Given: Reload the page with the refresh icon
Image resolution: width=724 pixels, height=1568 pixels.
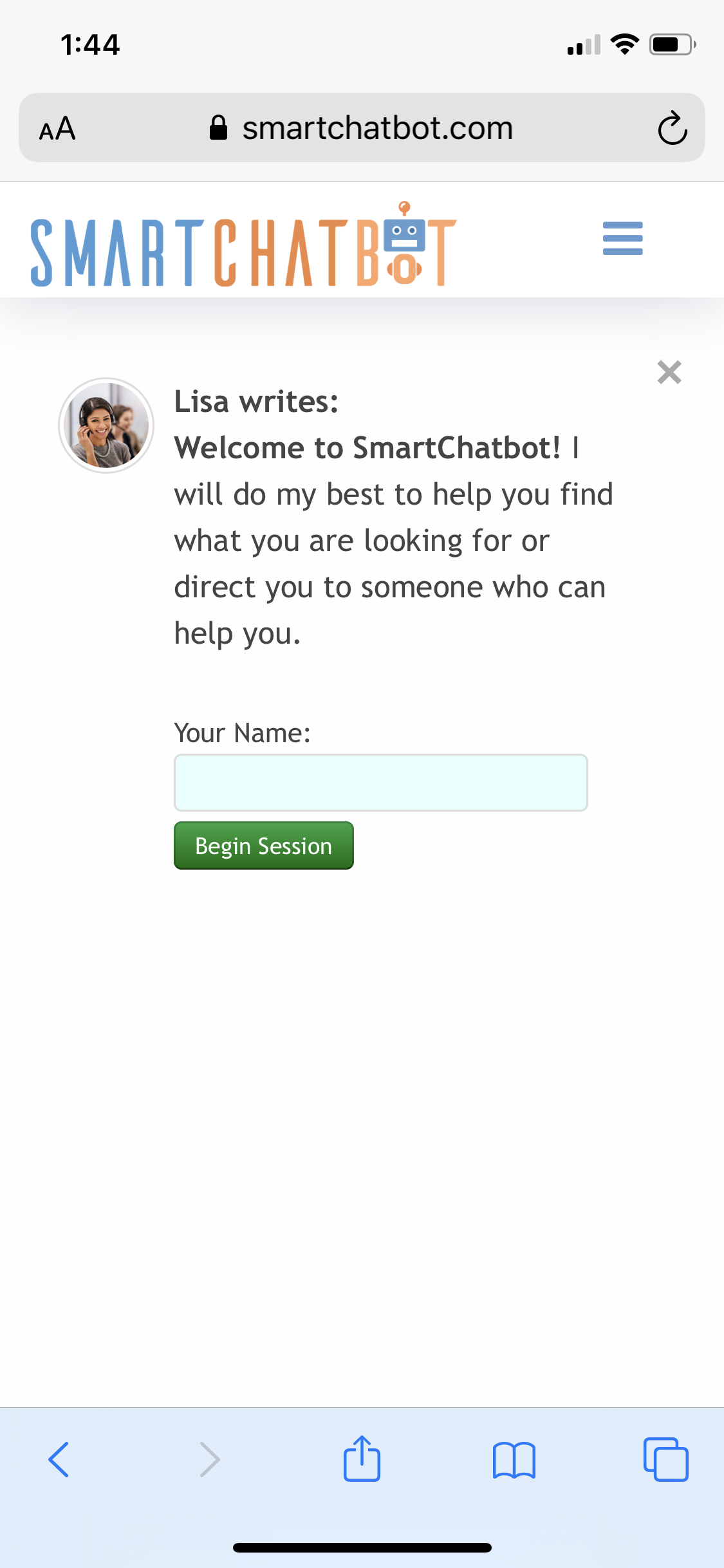Looking at the screenshot, I should pyautogui.click(x=673, y=128).
